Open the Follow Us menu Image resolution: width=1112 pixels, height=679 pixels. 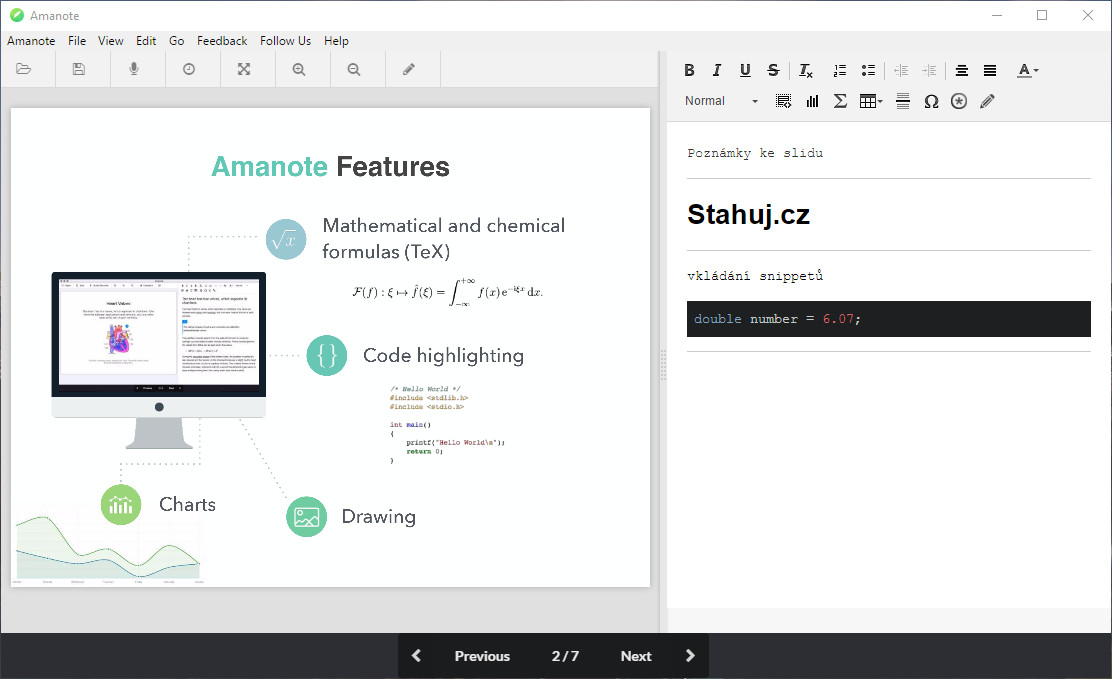coord(285,41)
